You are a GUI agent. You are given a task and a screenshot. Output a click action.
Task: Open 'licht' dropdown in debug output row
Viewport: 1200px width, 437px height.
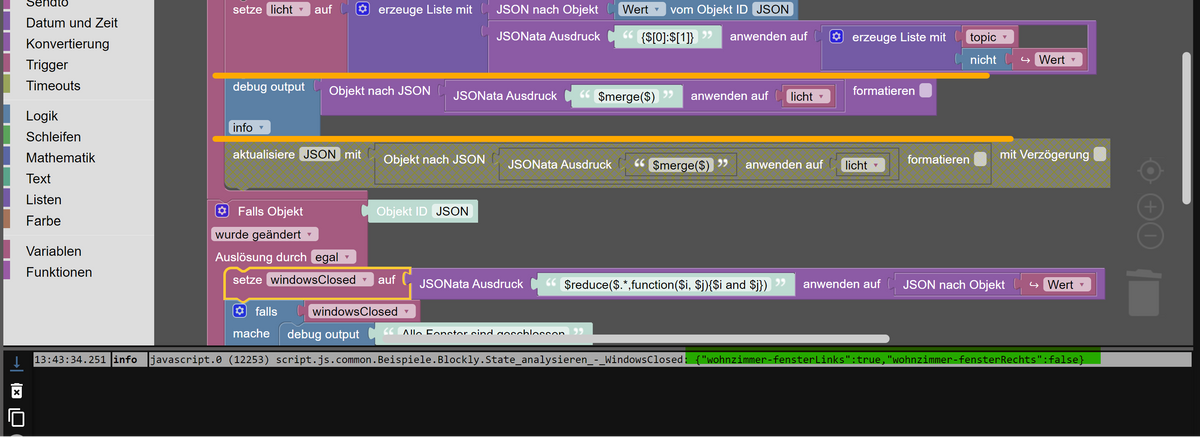point(809,97)
